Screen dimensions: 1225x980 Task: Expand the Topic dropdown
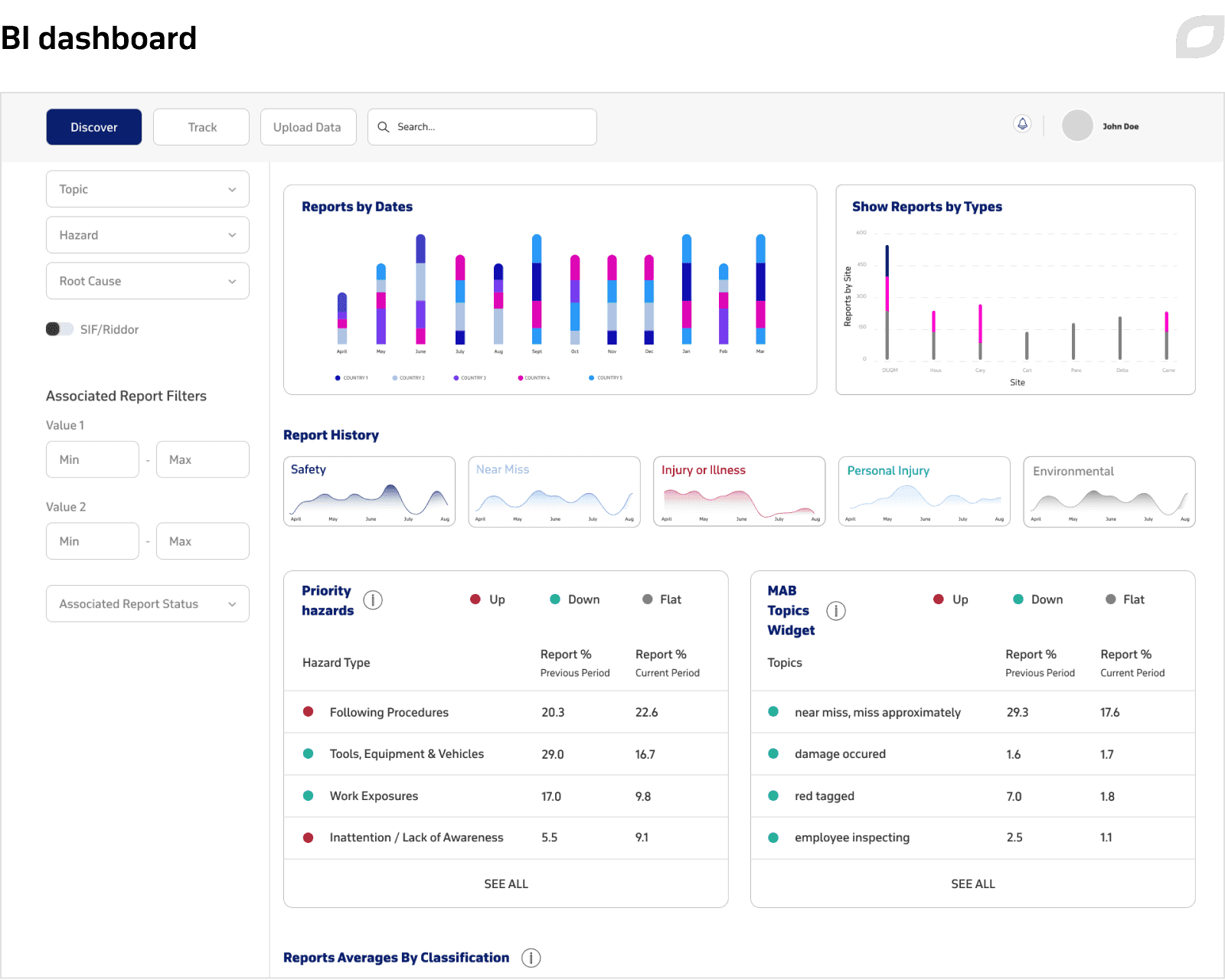(x=148, y=189)
